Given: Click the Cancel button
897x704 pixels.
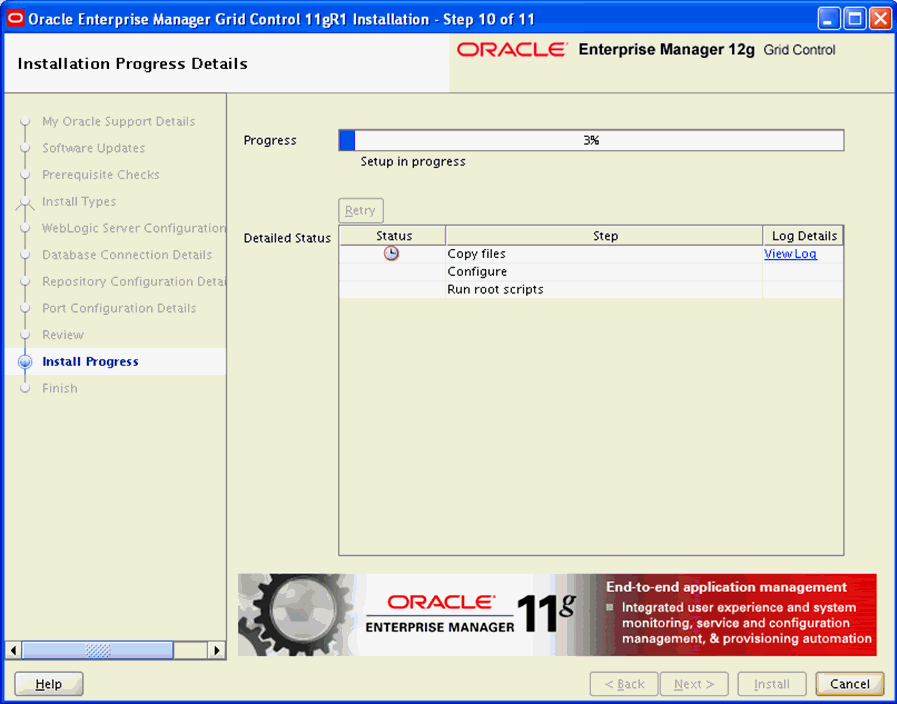Looking at the screenshot, I should tap(850, 684).
